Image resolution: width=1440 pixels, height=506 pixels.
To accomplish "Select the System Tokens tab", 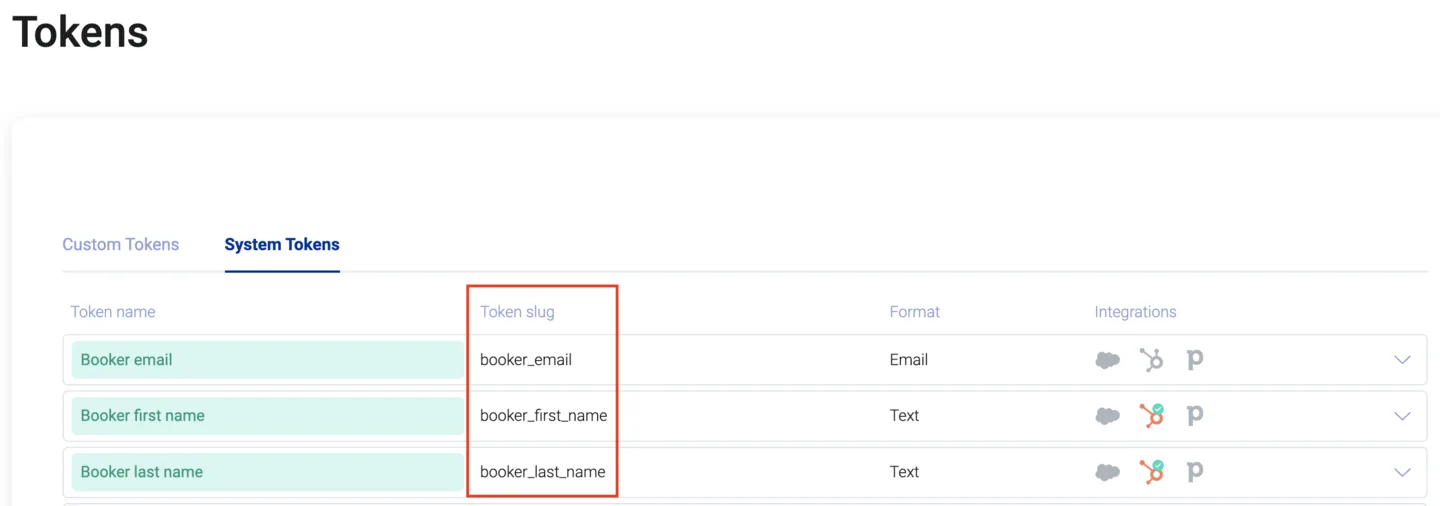I will click(x=282, y=244).
